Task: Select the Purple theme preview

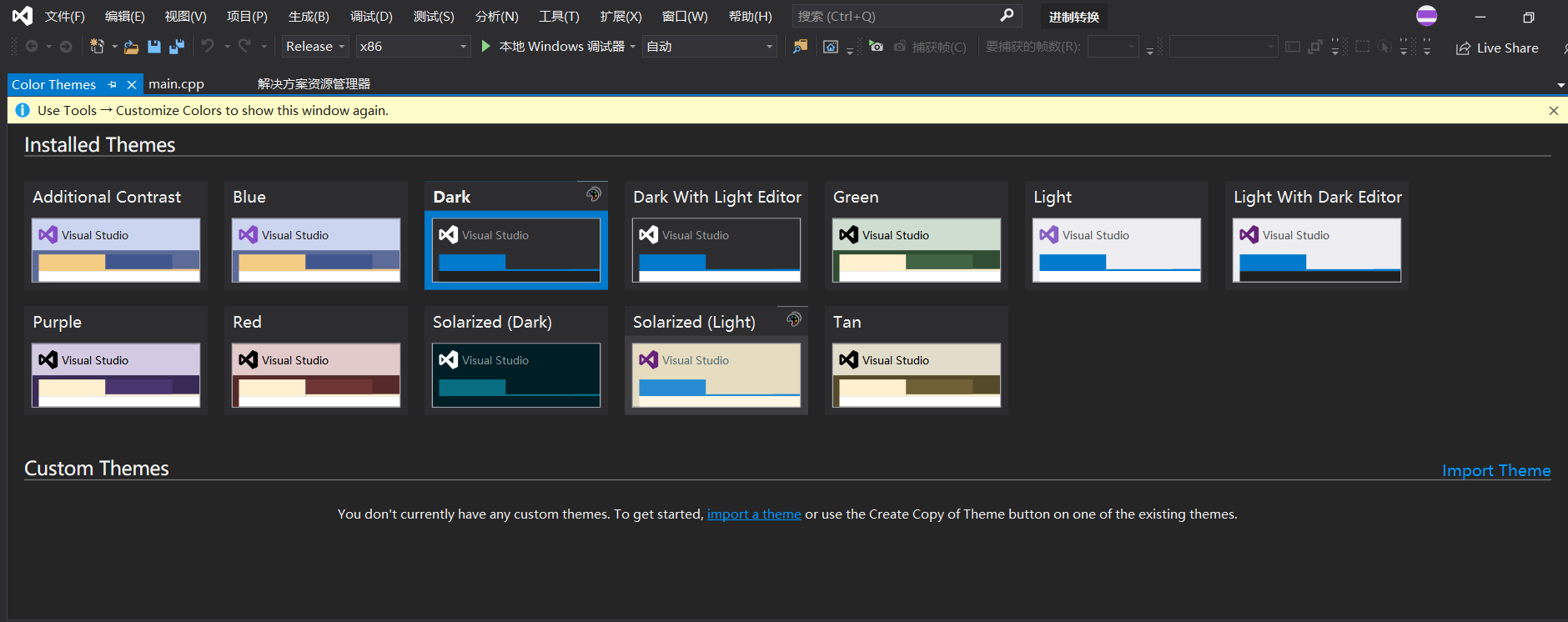Action: coord(116,375)
